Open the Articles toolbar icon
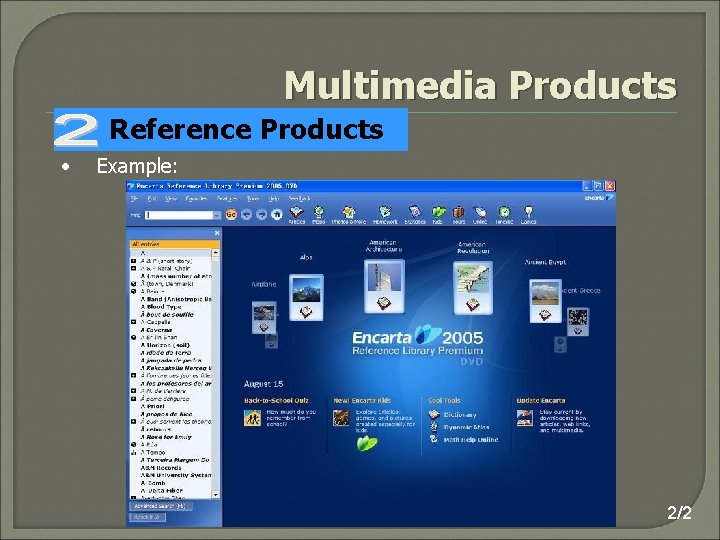The image size is (720, 540). click(x=297, y=215)
